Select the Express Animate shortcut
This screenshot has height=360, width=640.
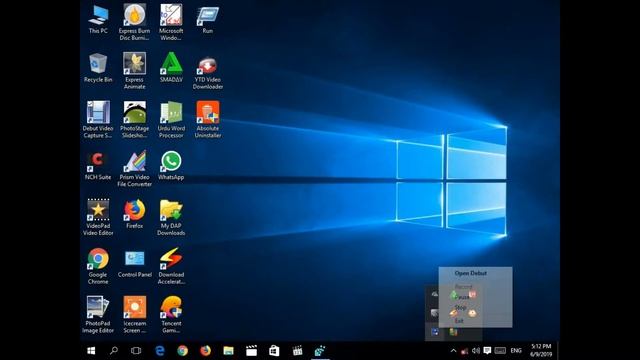point(134,71)
